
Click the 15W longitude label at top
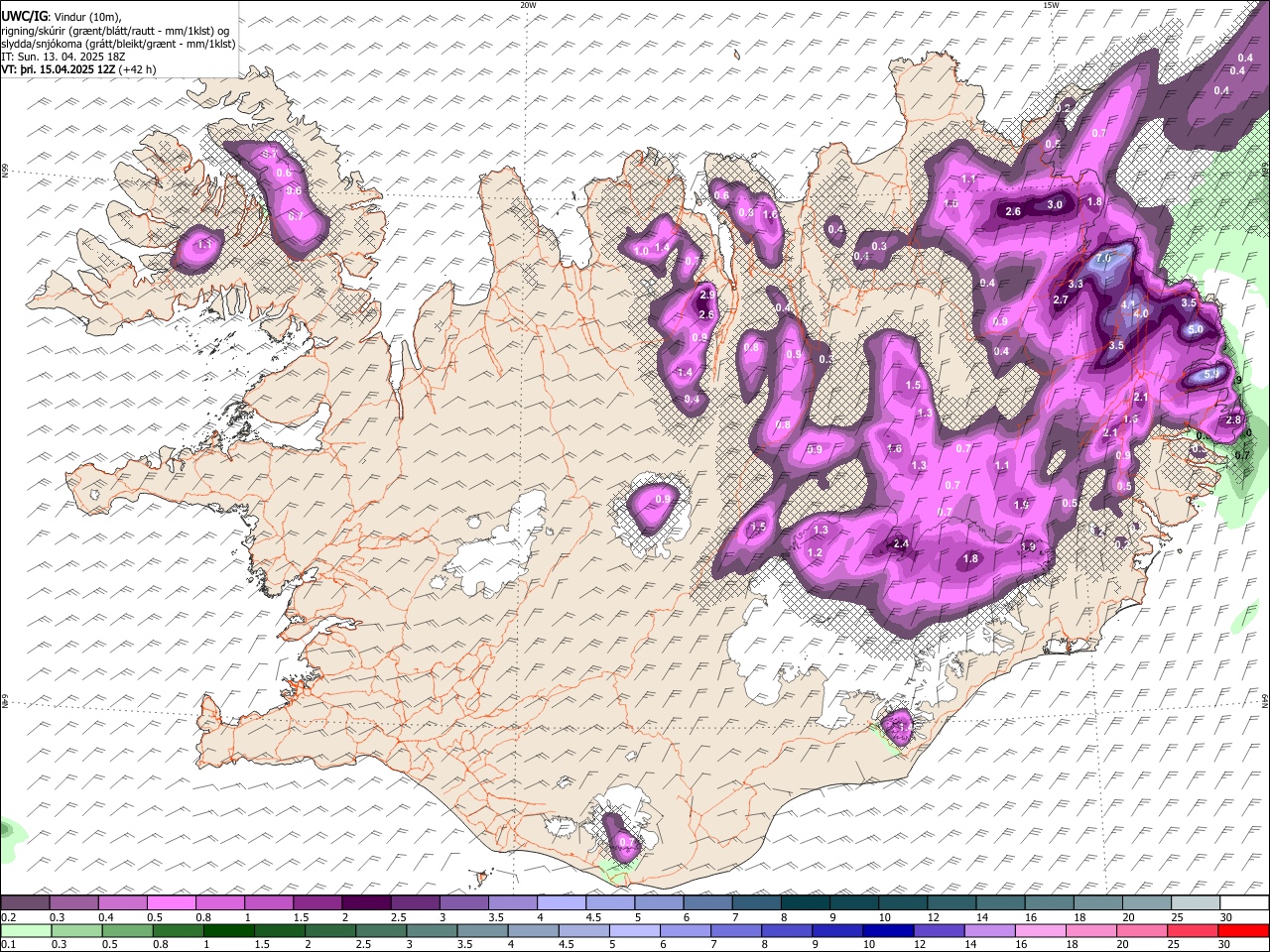[x=1051, y=5]
